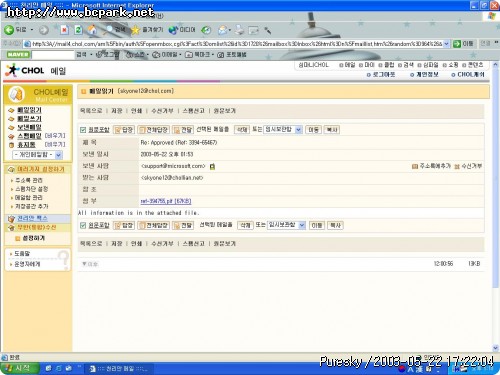Image resolution: width=500 pixels, height=375 pixels.
Task: Open Favorites with the yellow star icon
Action: [x=135, y=30]
